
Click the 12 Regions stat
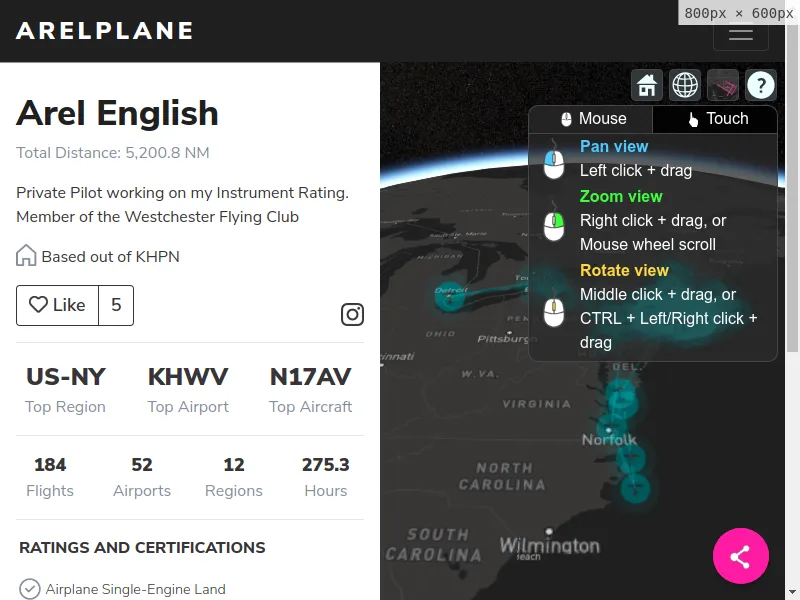[234, 477]
